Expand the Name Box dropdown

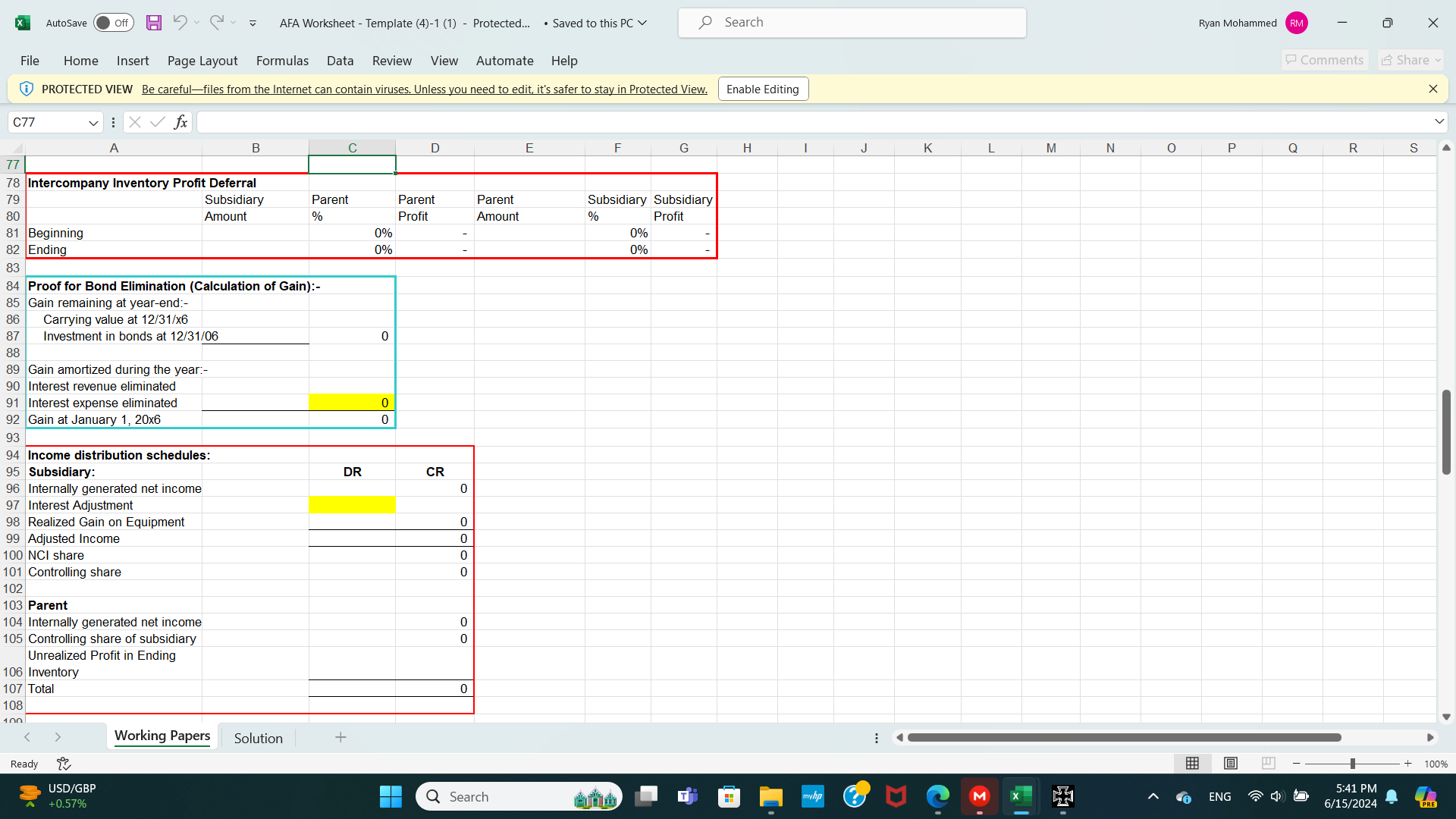(93, 123)
